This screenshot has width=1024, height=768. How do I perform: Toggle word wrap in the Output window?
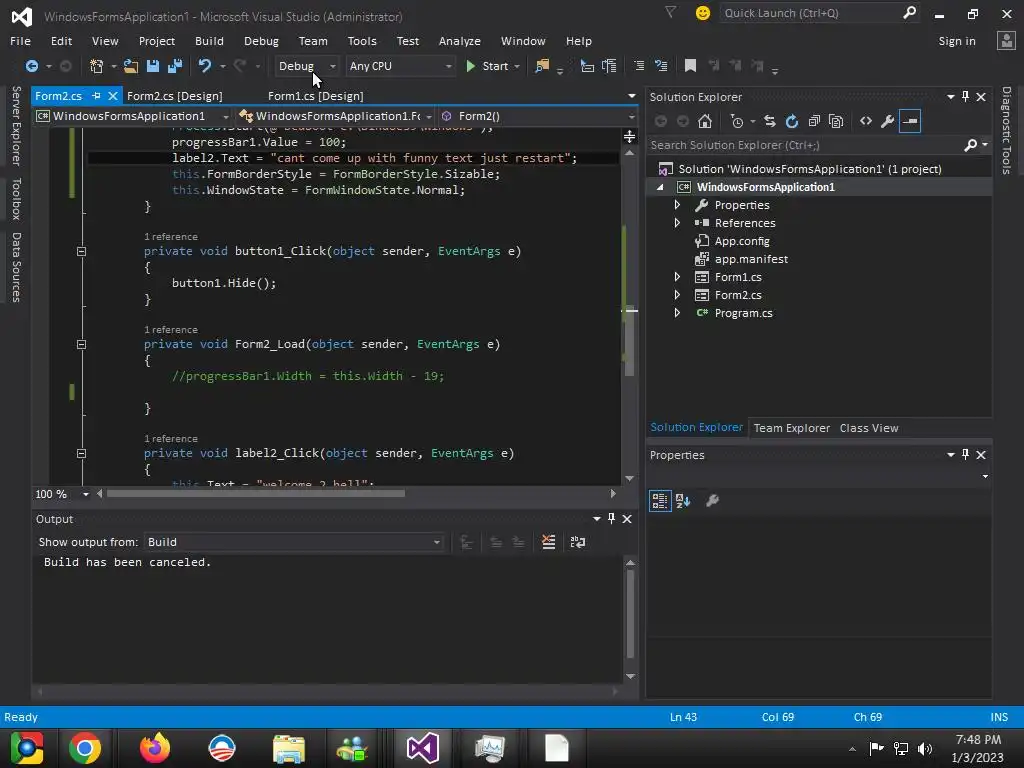(x=578, y=542)
